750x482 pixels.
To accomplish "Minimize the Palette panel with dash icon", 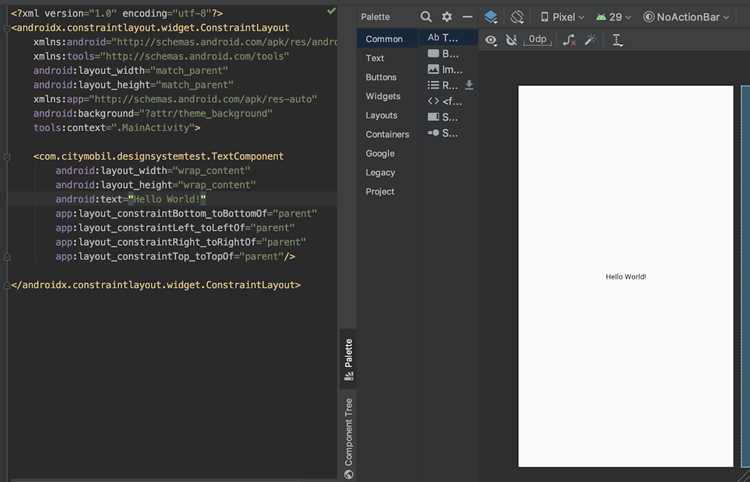I will pos(467,17).
